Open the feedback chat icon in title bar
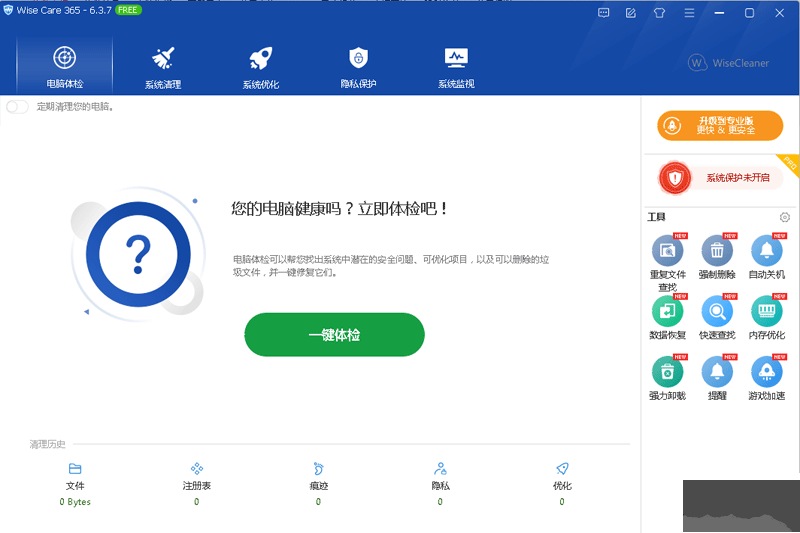This screenshot has width=800, height=533. pos(604,13)
